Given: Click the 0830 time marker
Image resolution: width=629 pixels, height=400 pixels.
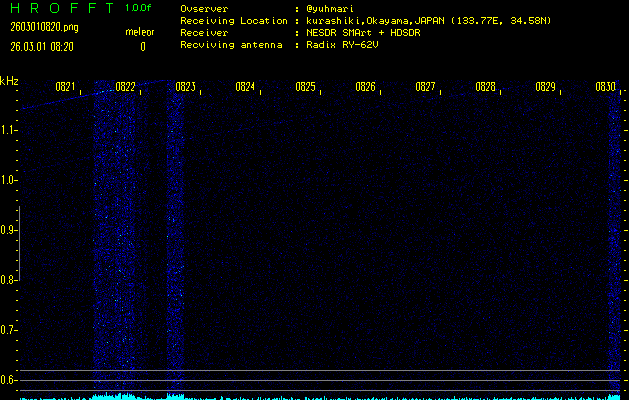Looking at the screenshot, I should click(605, 87).
